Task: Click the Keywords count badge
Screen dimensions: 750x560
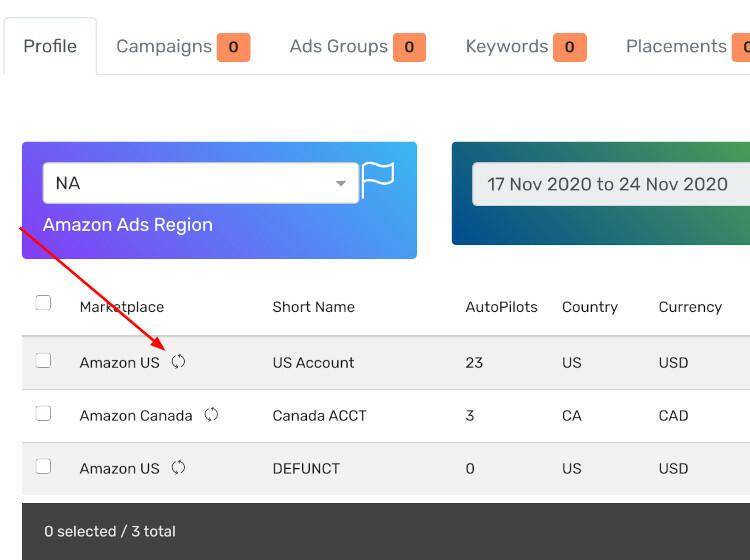Action: [569, 47]
